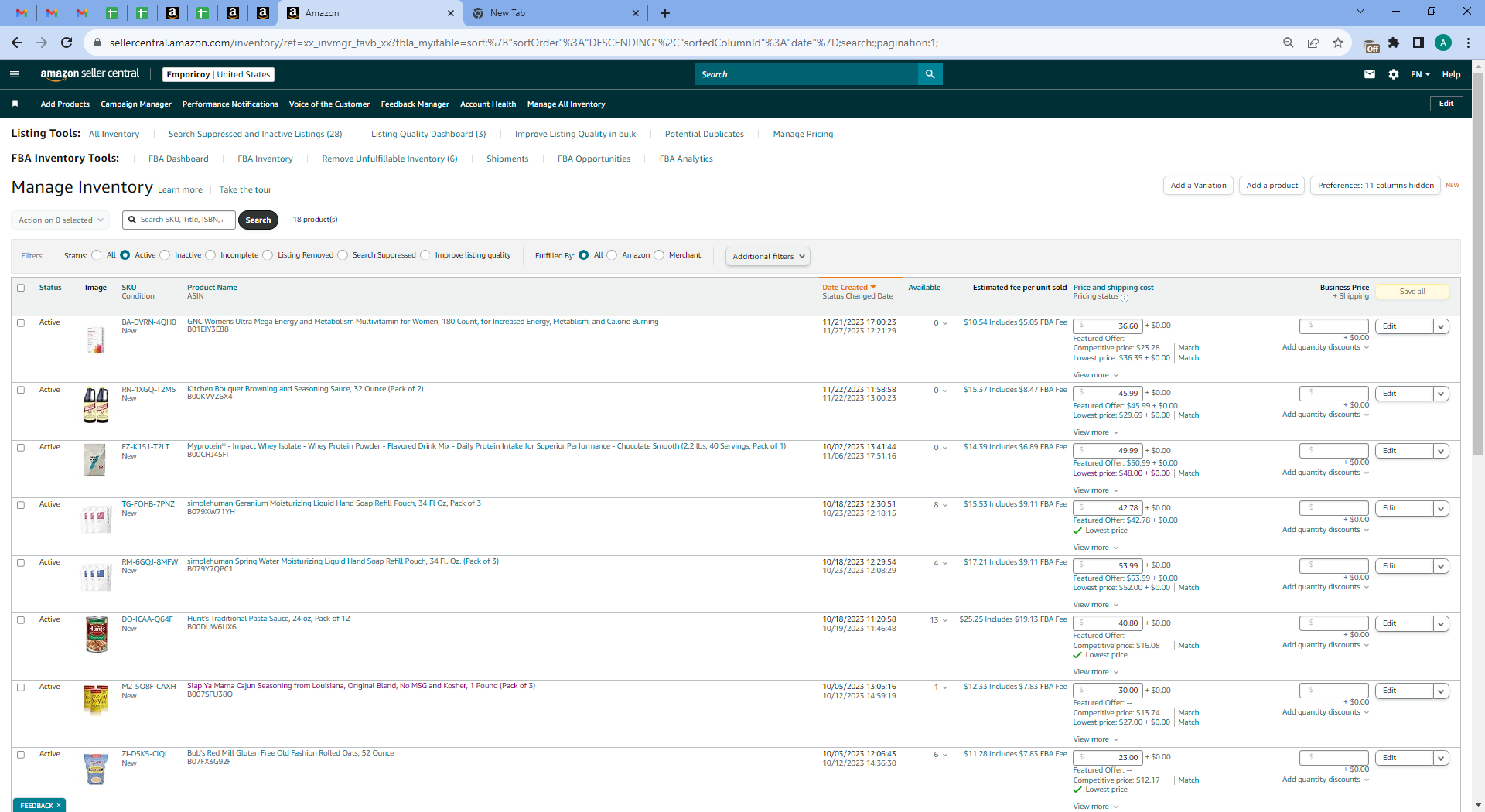
Task: Click Match next to Lowest price $29.69
Action: pyautogui.click(x=1188, y=415)
